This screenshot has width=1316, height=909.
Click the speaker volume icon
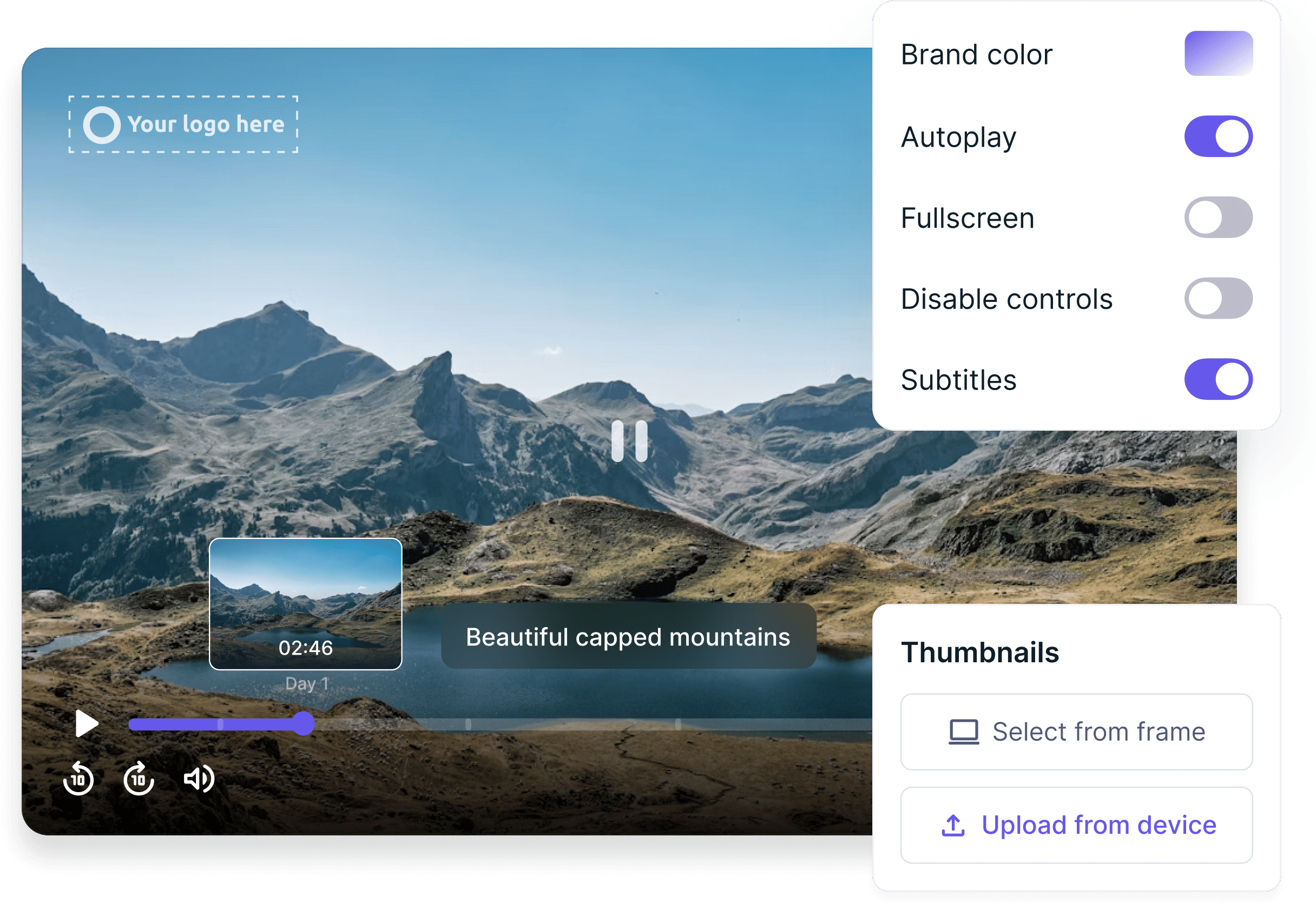198,778
